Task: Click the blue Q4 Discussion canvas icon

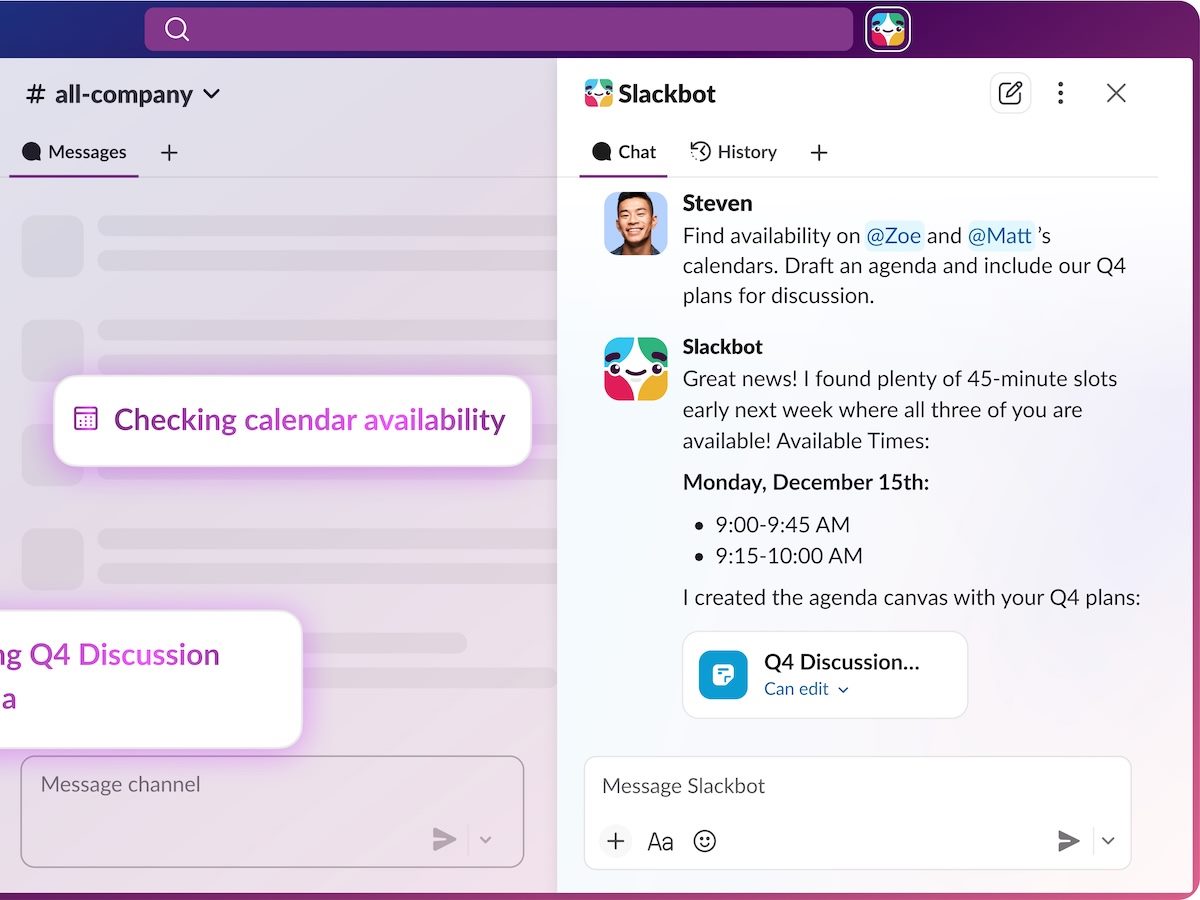Action: (x=722, y=675)
